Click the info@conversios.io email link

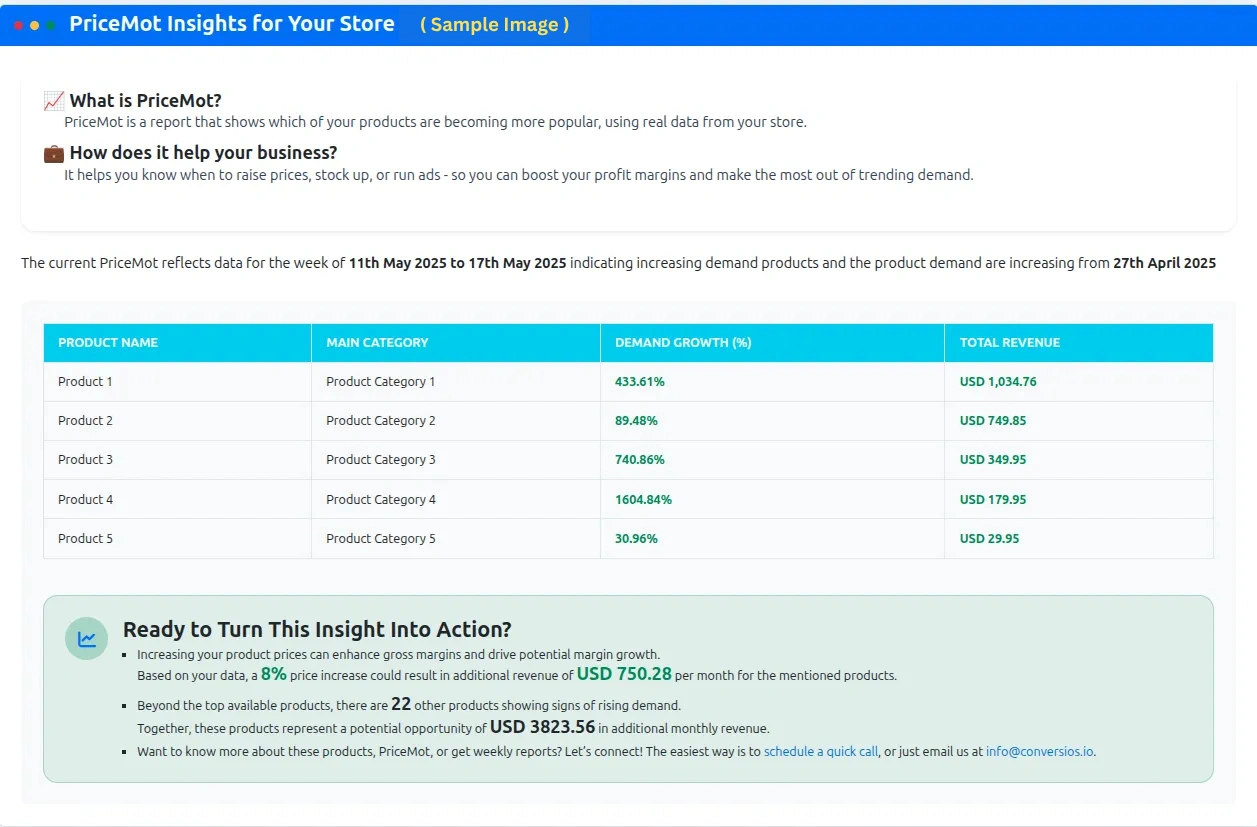pyautogui.click(x=1040, y=751)
